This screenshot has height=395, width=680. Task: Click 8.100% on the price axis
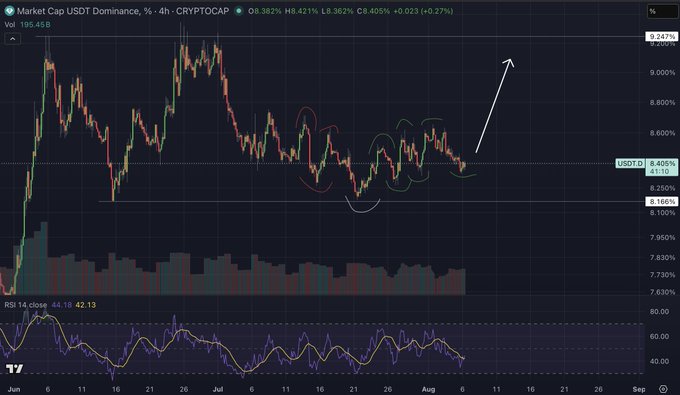point(662,213)
